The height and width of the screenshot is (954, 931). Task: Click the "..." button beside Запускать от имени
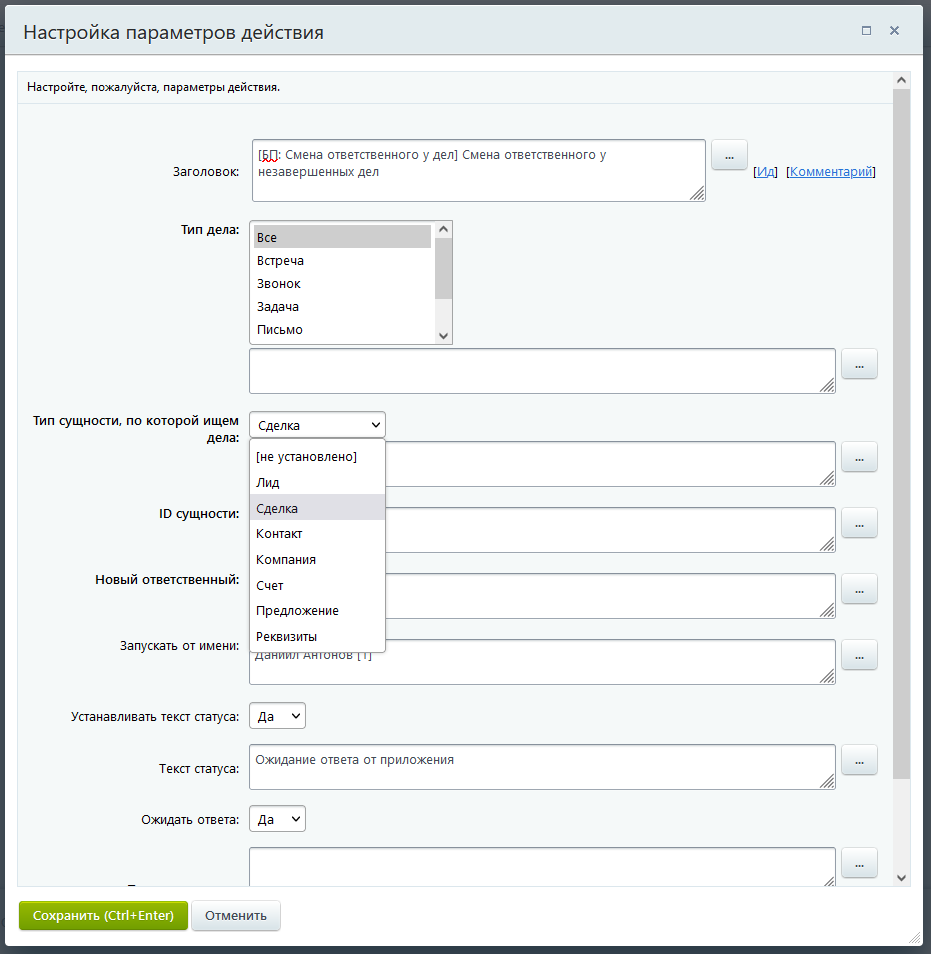[x=859, y=655]
